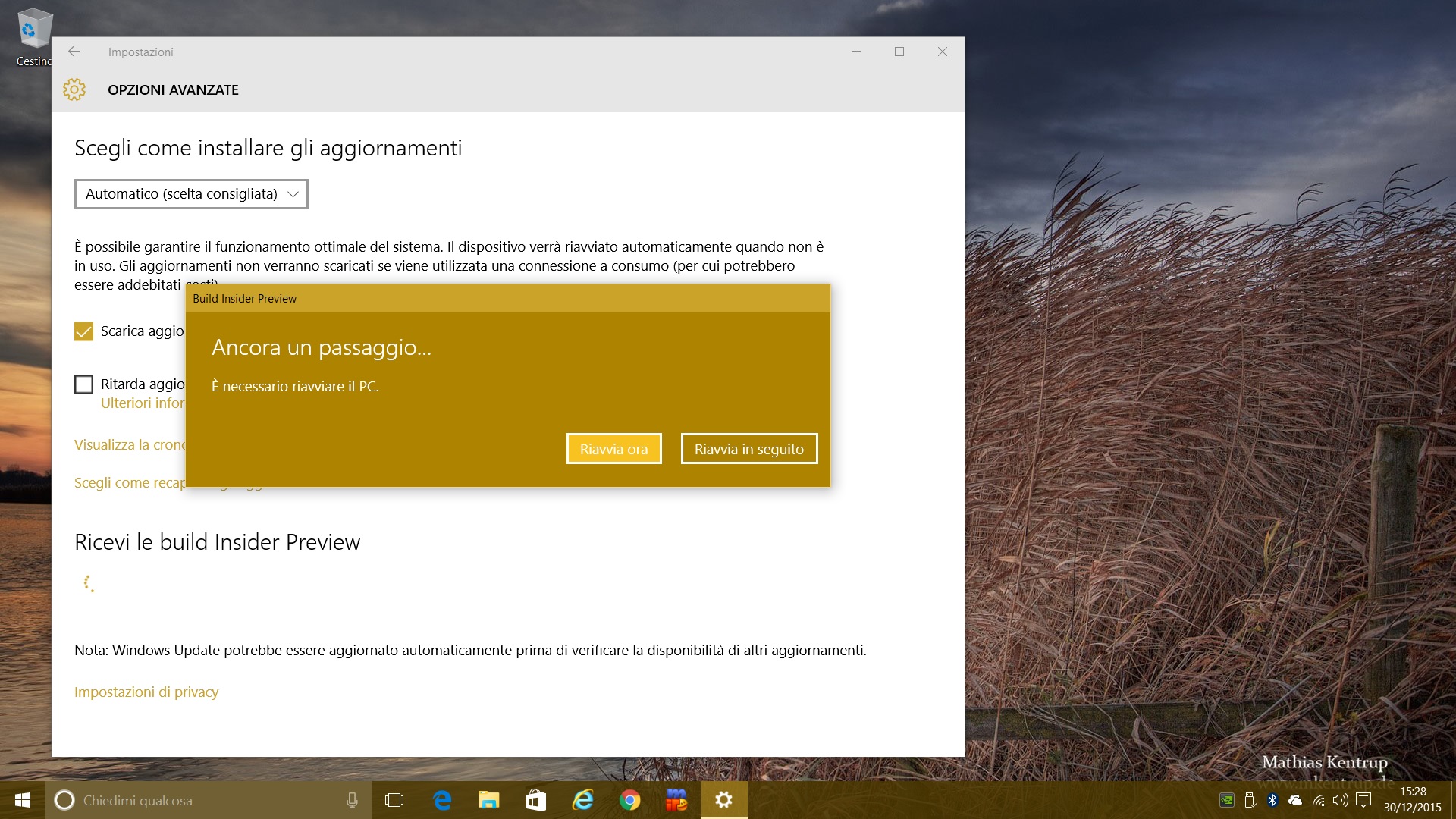
Task: Click the Settings gear in taskbar
Action: coord(724,800)
